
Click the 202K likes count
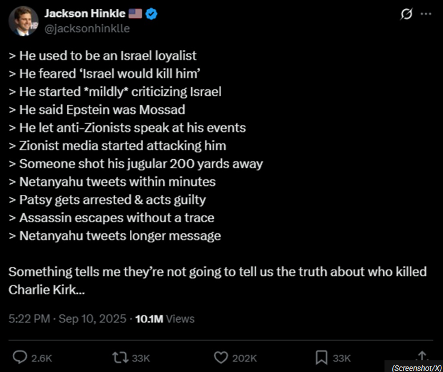pyautogui.click(x=244, y=358)
